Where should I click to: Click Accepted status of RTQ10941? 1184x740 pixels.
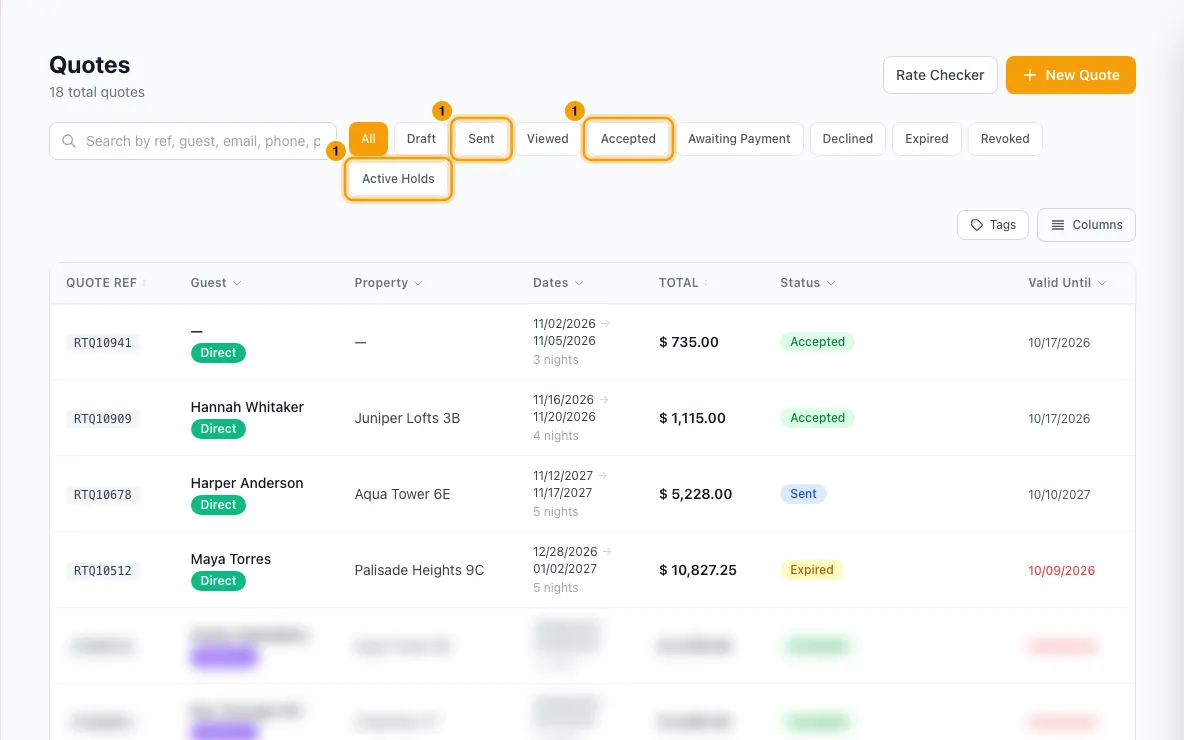coord(817,342)
